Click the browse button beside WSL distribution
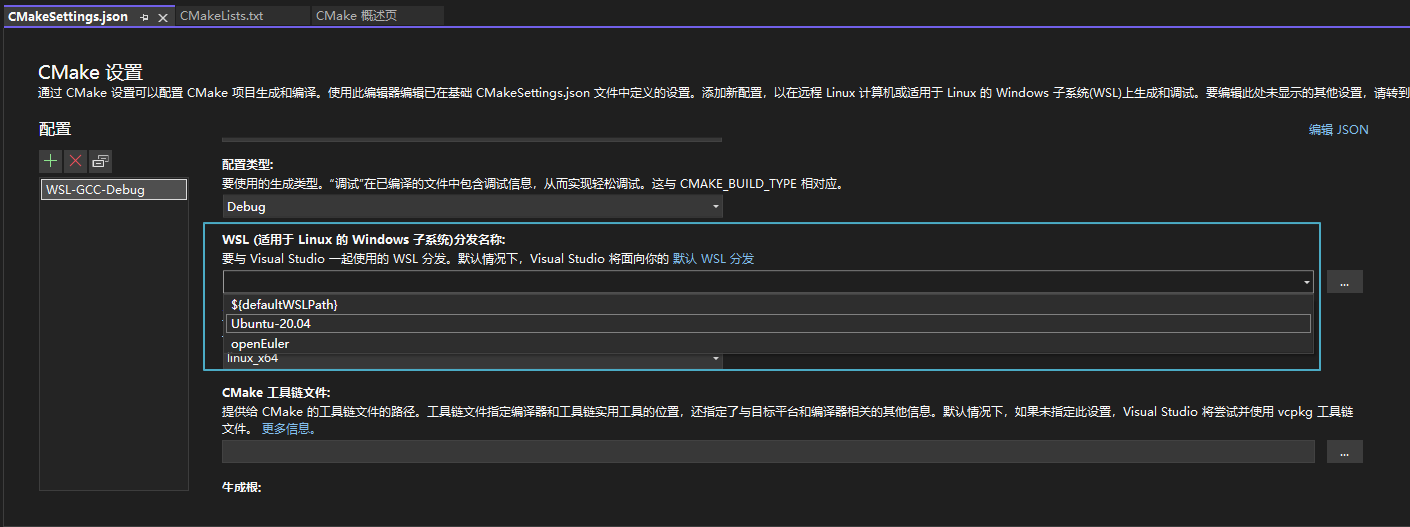 point(1345,282)
